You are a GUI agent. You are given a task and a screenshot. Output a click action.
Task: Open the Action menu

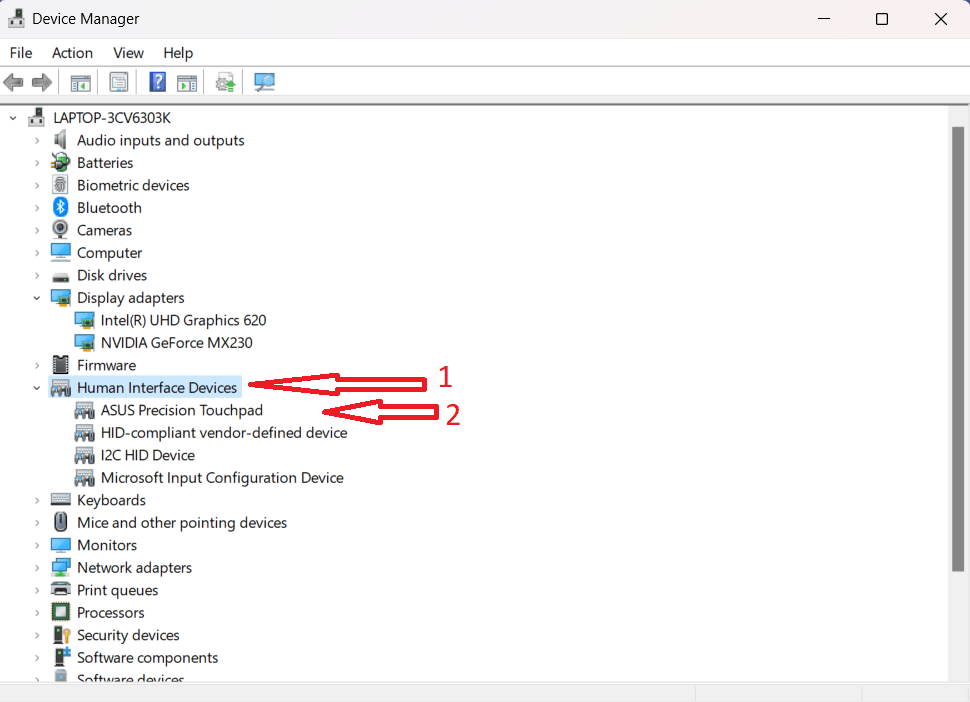pos(72,53)
